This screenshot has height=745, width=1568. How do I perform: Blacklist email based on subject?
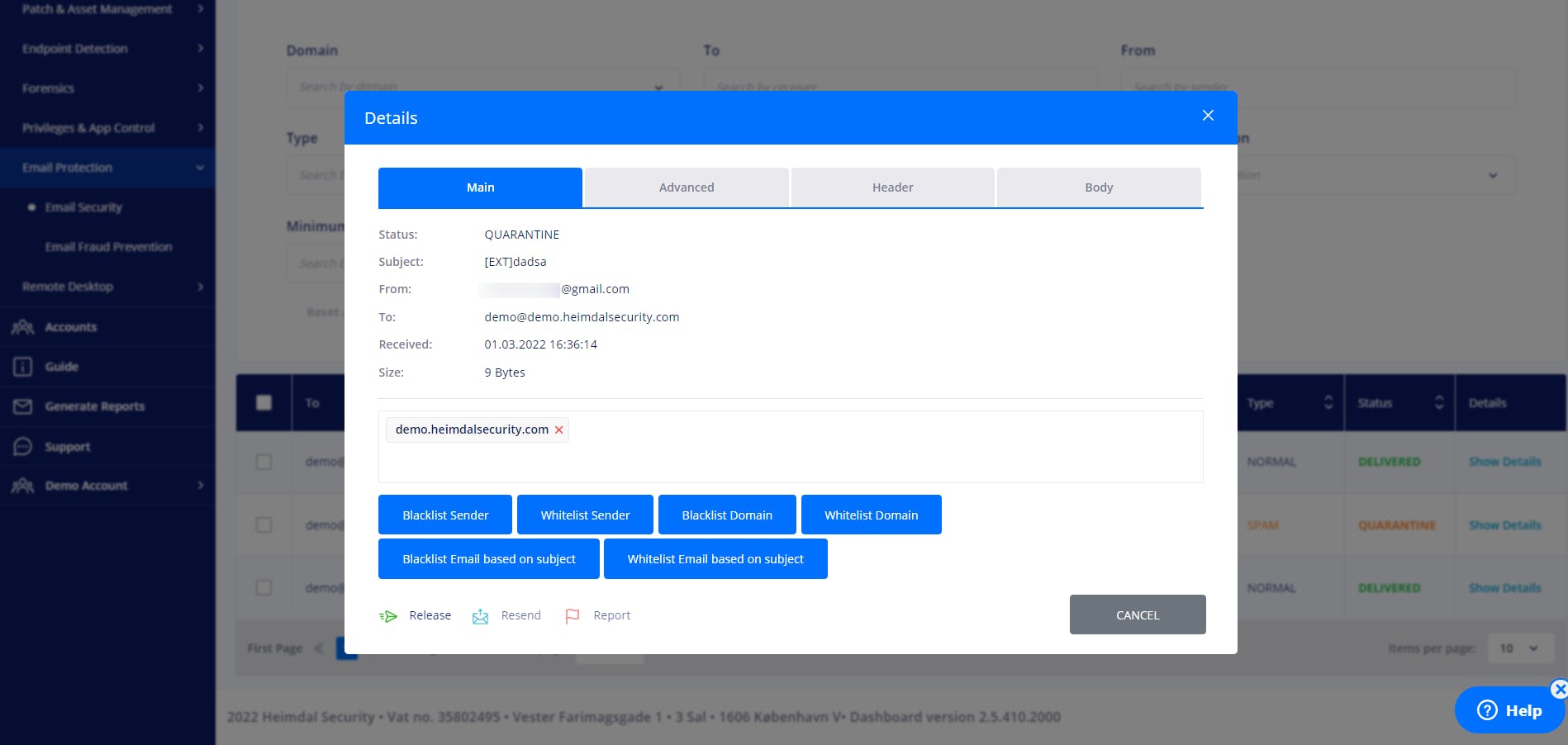[489, 559]
